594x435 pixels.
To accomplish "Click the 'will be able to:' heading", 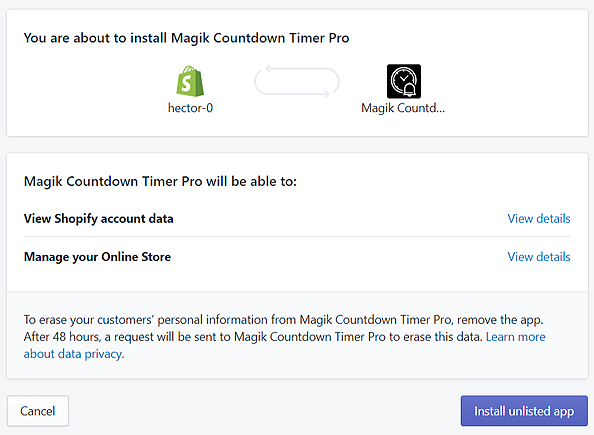I will 160,182.
